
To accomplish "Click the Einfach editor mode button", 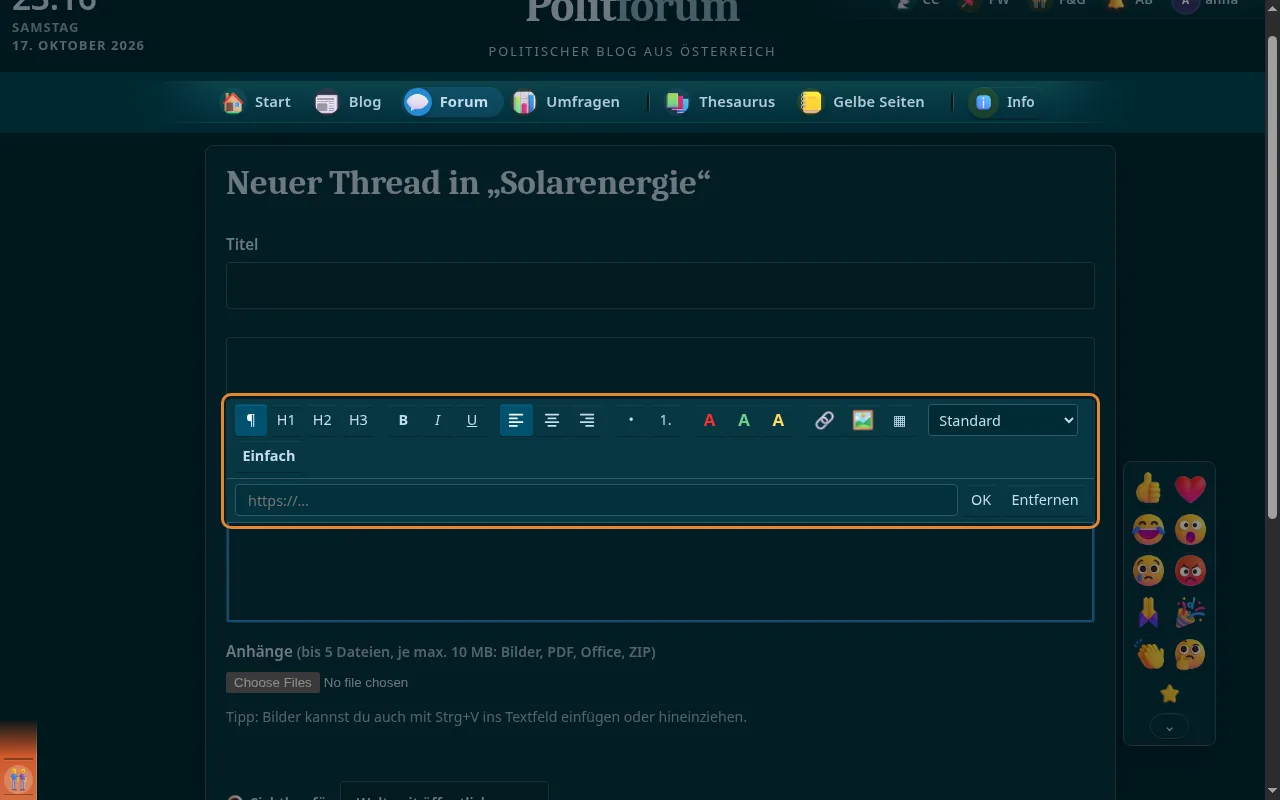I will (269, 456).
